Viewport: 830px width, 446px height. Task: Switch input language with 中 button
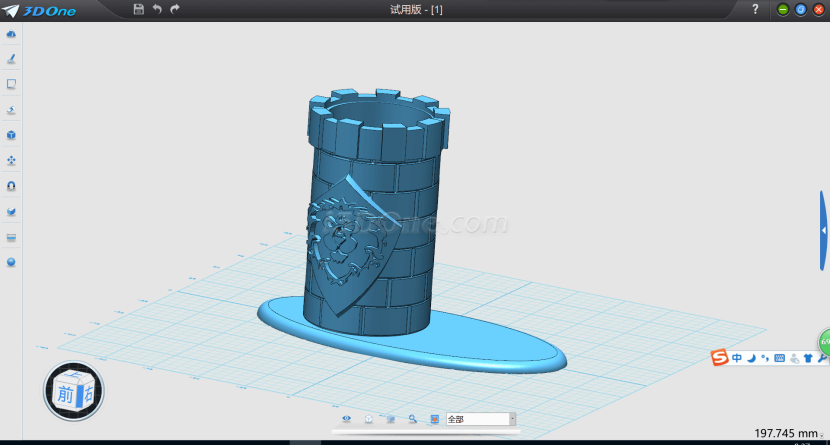(x=736, y=357)
